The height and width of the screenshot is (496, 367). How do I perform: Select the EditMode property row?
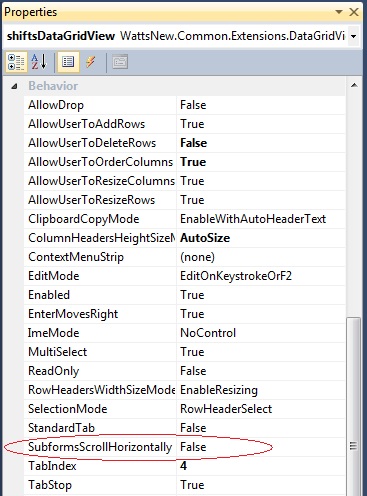tap(184, 276)
